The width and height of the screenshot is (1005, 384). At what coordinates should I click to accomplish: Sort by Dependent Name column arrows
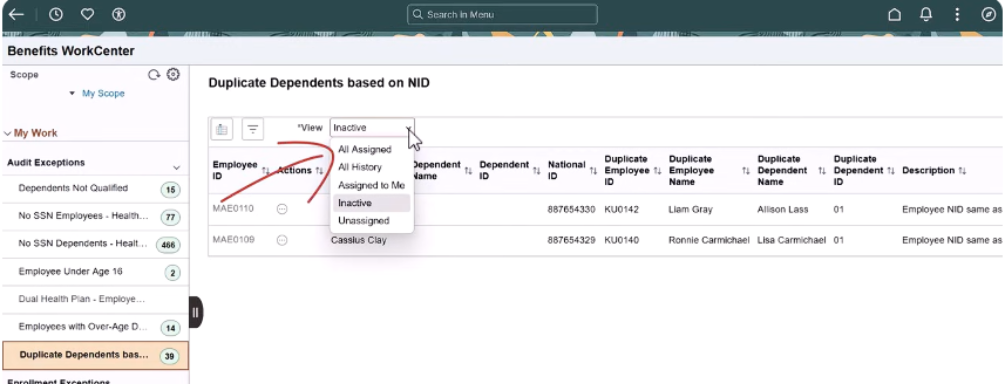click(468, 171)
